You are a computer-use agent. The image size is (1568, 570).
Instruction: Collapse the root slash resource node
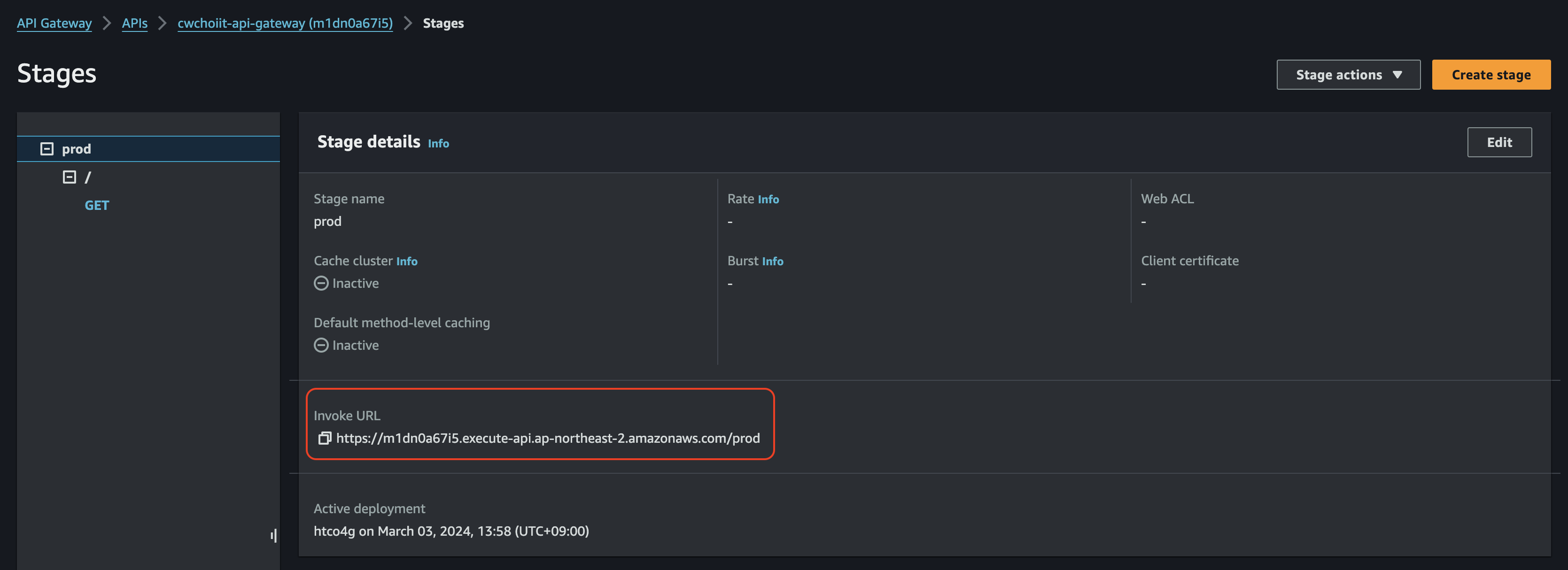click(x=70, y=177)
